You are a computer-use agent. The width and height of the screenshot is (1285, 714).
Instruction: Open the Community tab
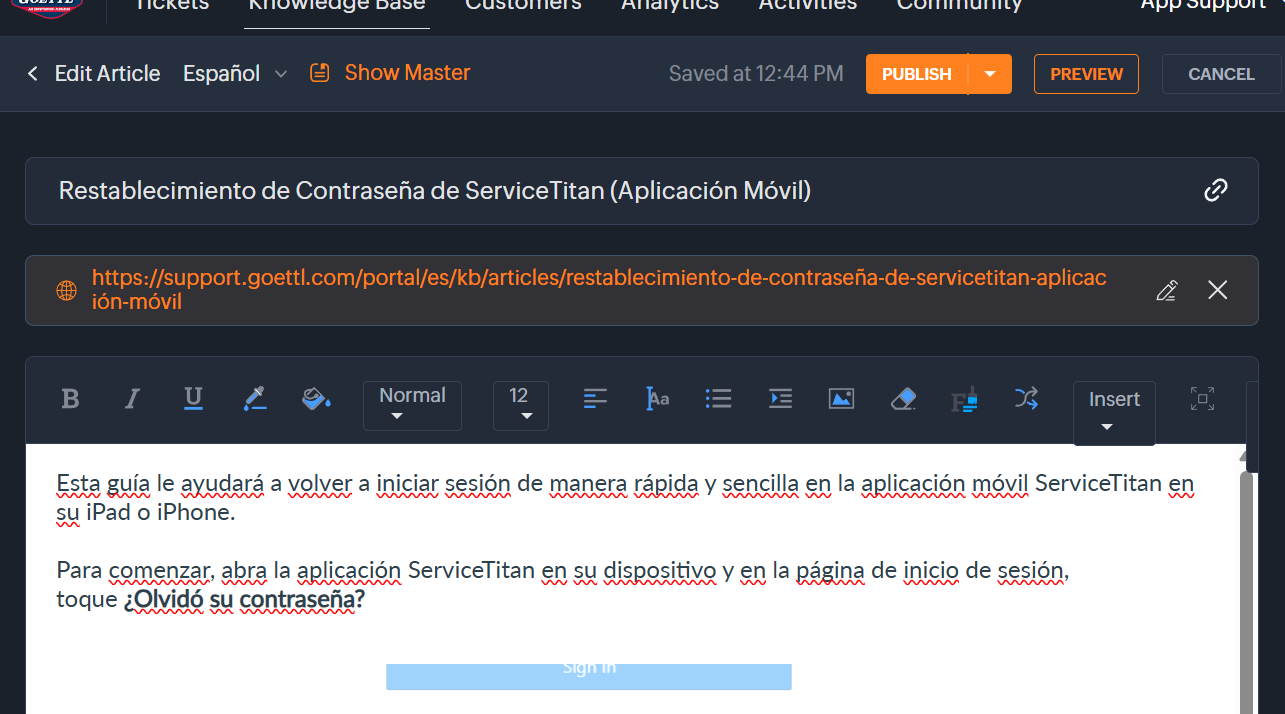pyautogui.click(x=959, y=5)
